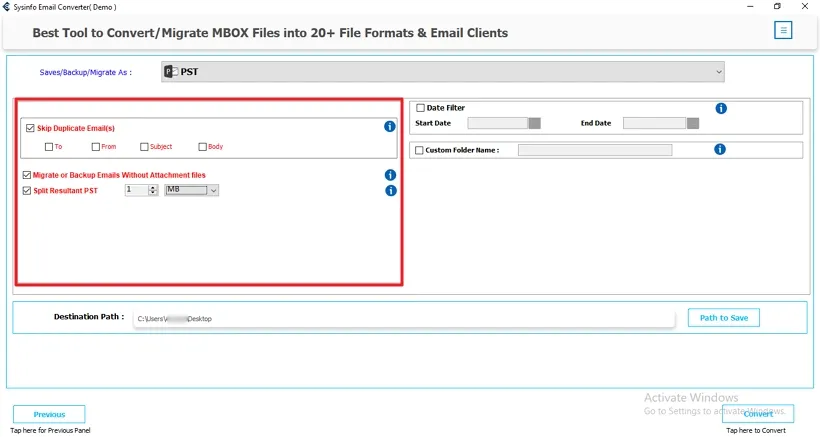Click the End Date input field
The height and width of the screenshot is (437, 820).
click(655, 123)
